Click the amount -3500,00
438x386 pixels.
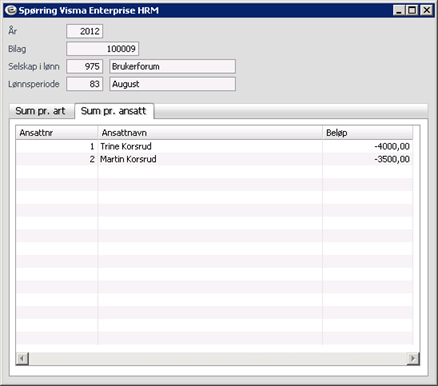(x=392, y=159)
